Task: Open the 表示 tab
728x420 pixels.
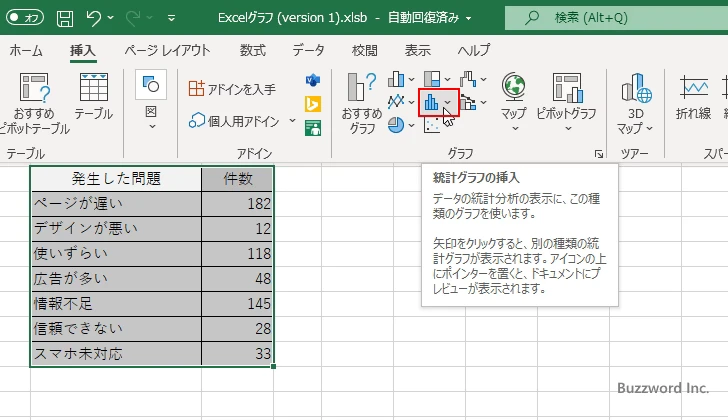Action: point(417,50)
